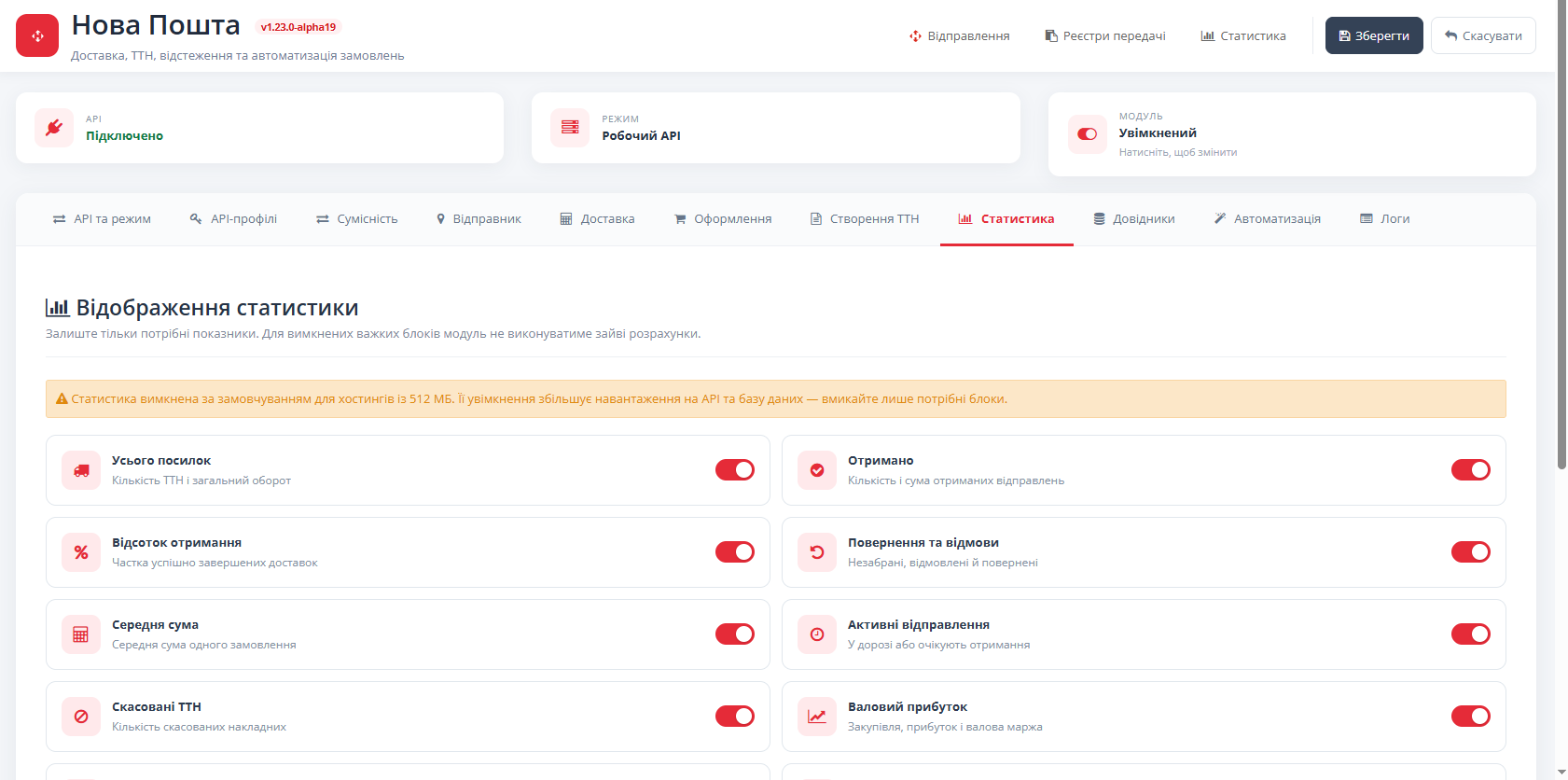Click the API plug connection icon
1568x780 pixels.
pyautogui.click(x=54, y=128)
